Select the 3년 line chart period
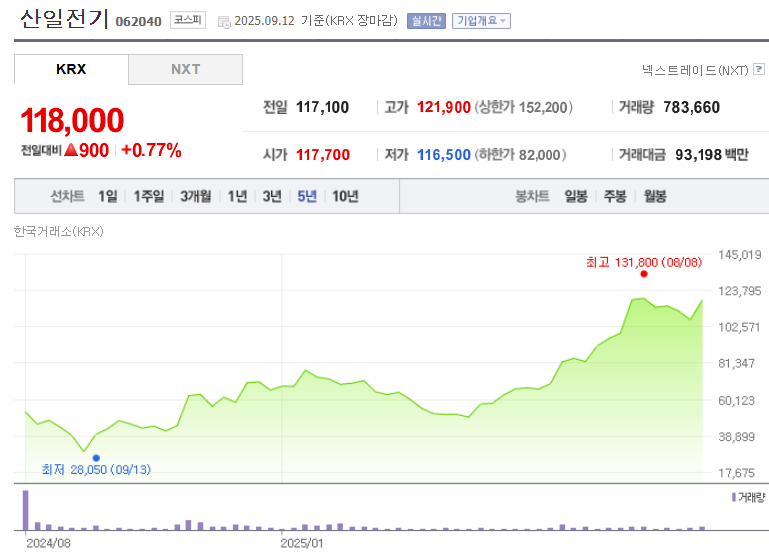Image resolution: width=769 pixels, height=558 pixels. pyautogui.click(x=272, y=196)
